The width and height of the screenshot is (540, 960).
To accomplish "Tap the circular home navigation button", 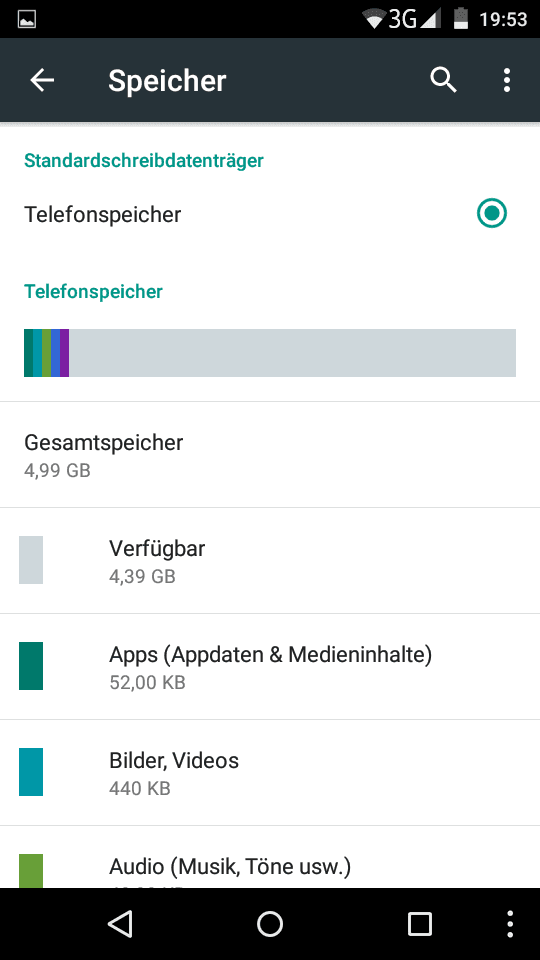I will (269, 923).
